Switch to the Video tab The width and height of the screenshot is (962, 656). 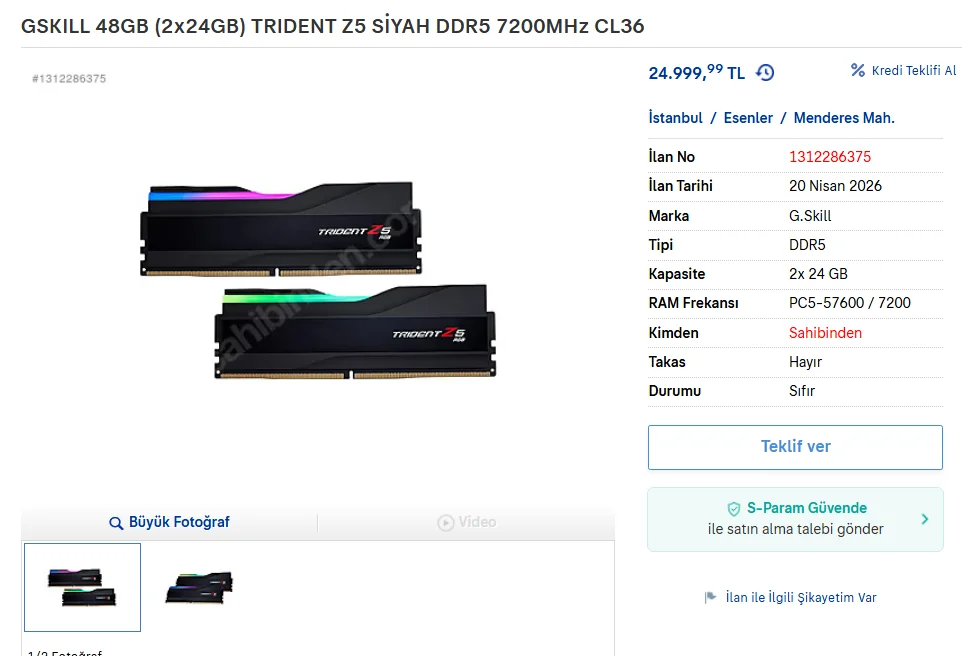[x=466, y=522]
